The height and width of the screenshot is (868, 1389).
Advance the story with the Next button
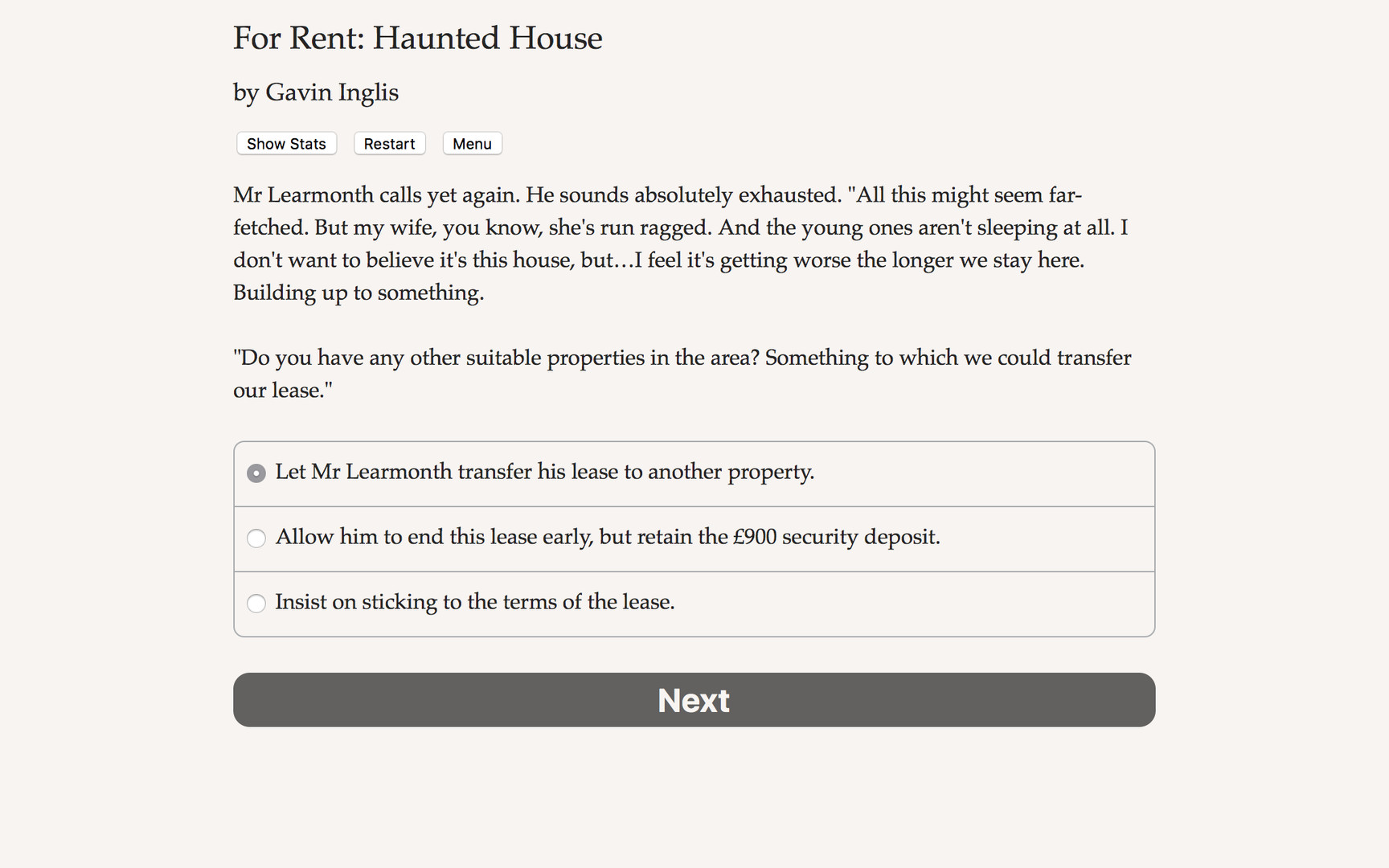tap(693, 700)
